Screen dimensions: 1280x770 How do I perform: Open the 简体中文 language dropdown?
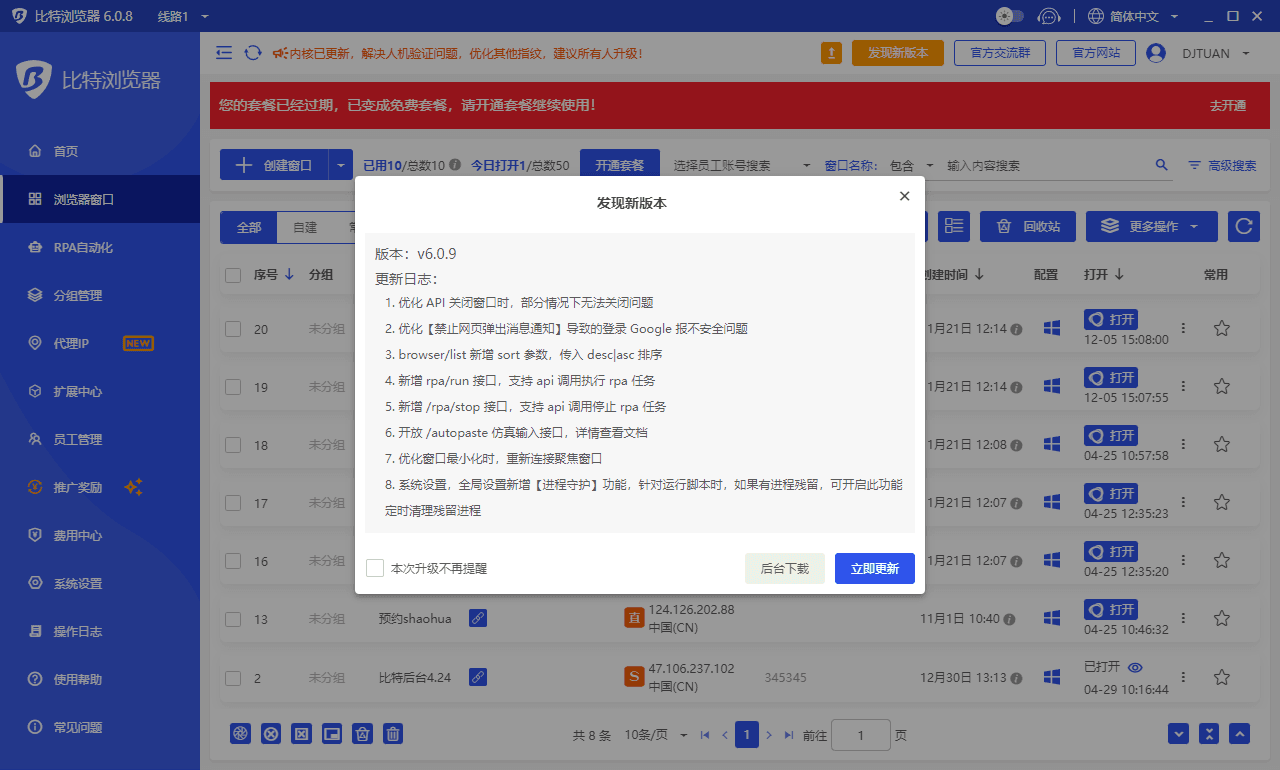[x=1132, y=16]
